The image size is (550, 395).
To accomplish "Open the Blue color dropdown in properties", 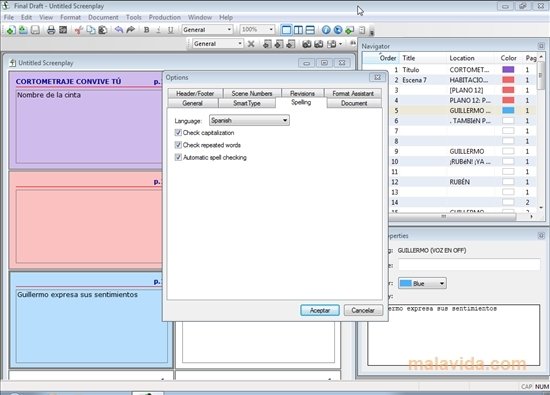I will coord(422,283).
